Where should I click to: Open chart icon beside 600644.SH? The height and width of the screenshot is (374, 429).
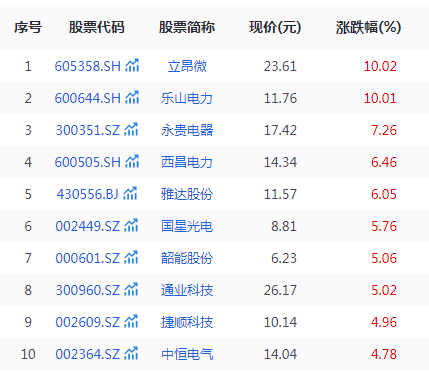point(132,97)
